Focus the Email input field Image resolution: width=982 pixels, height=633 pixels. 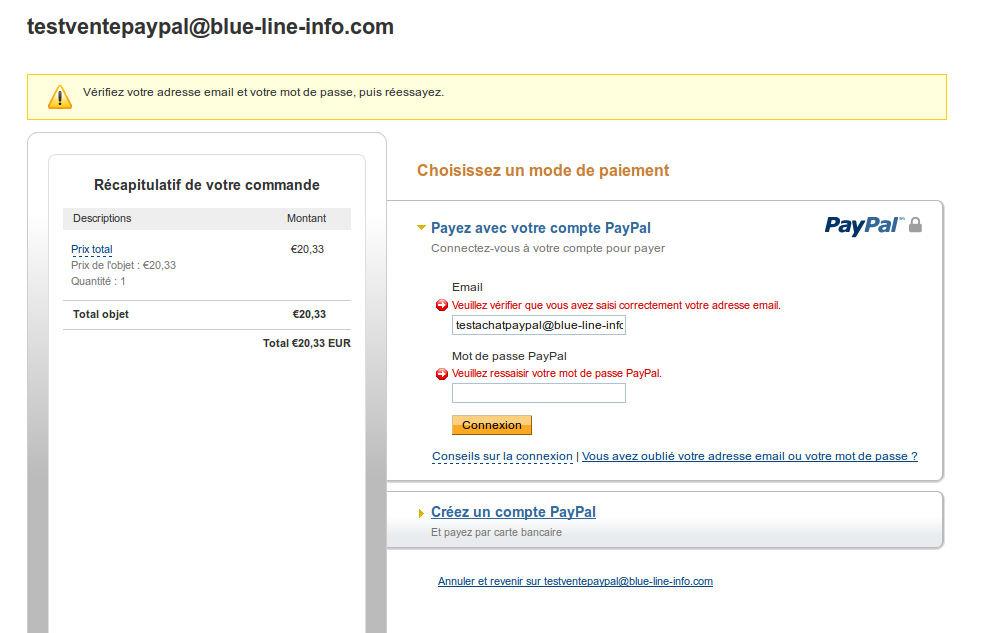click(x=538, y=325)
